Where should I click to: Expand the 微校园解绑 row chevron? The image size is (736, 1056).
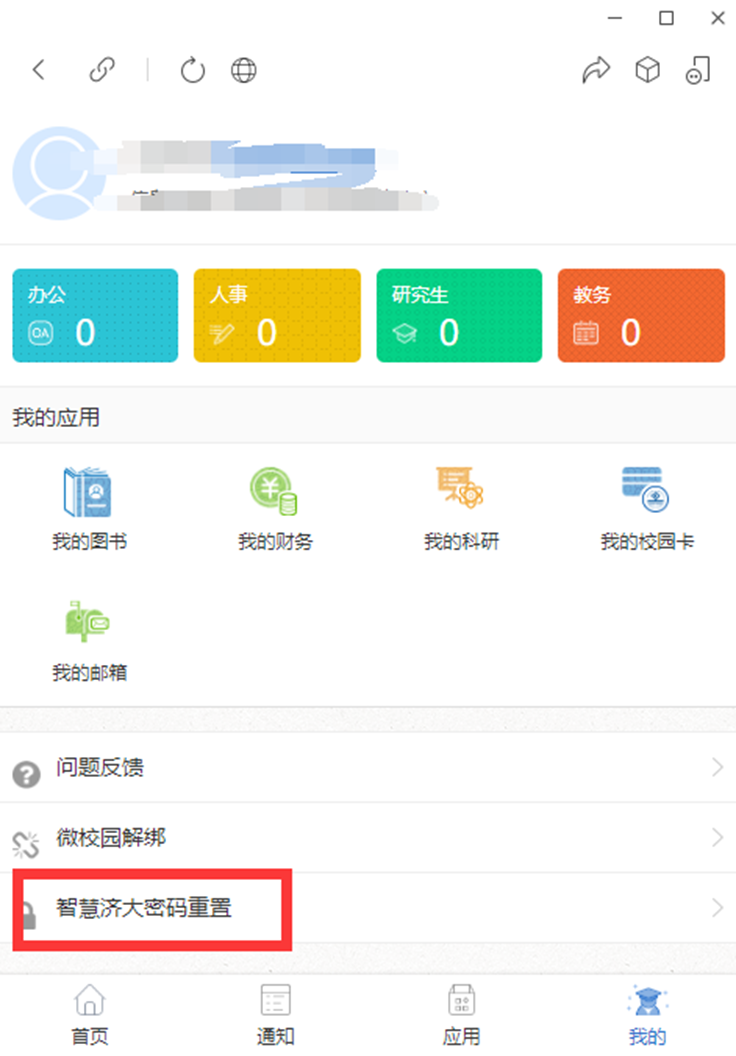[x=717, y=838]
